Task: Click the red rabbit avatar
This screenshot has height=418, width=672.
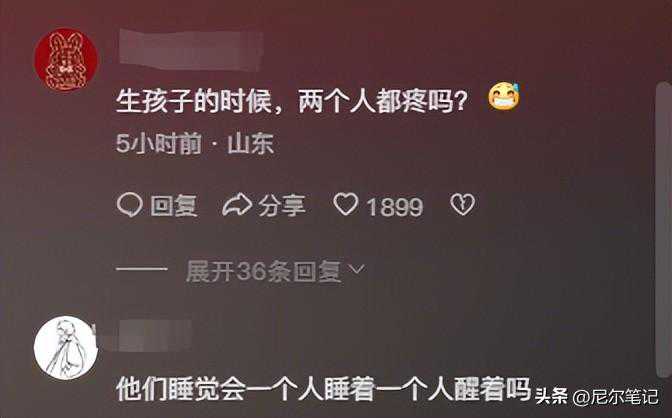Action: [66, 60]
